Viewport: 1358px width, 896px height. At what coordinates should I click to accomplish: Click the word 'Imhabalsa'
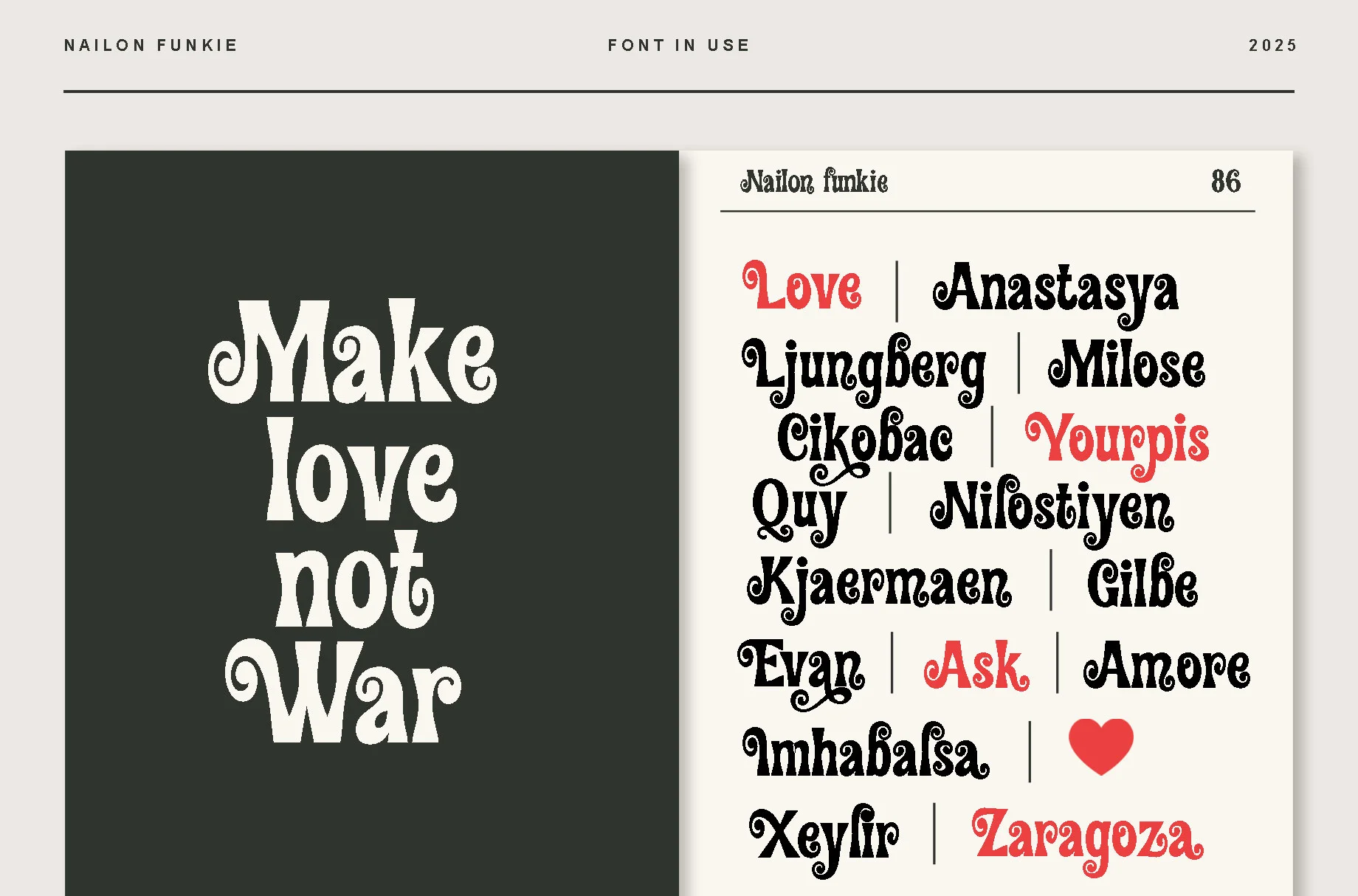(x=866, y=753)
